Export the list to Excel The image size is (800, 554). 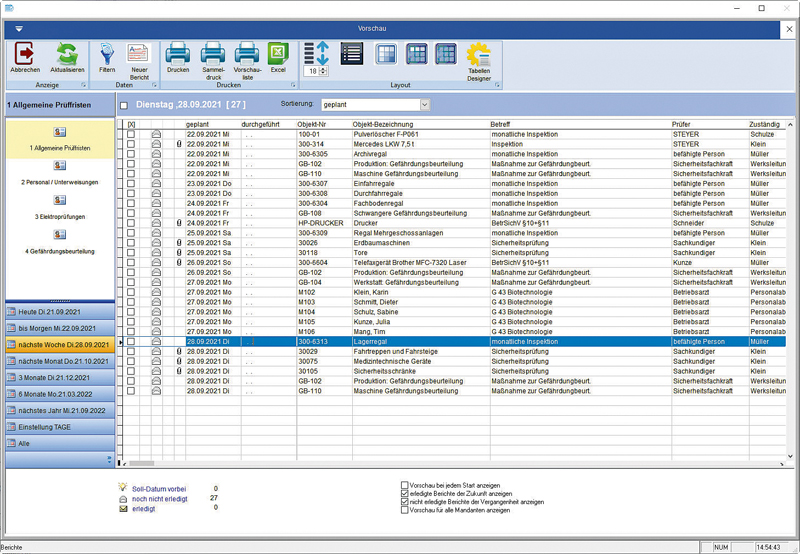point(277,54)
